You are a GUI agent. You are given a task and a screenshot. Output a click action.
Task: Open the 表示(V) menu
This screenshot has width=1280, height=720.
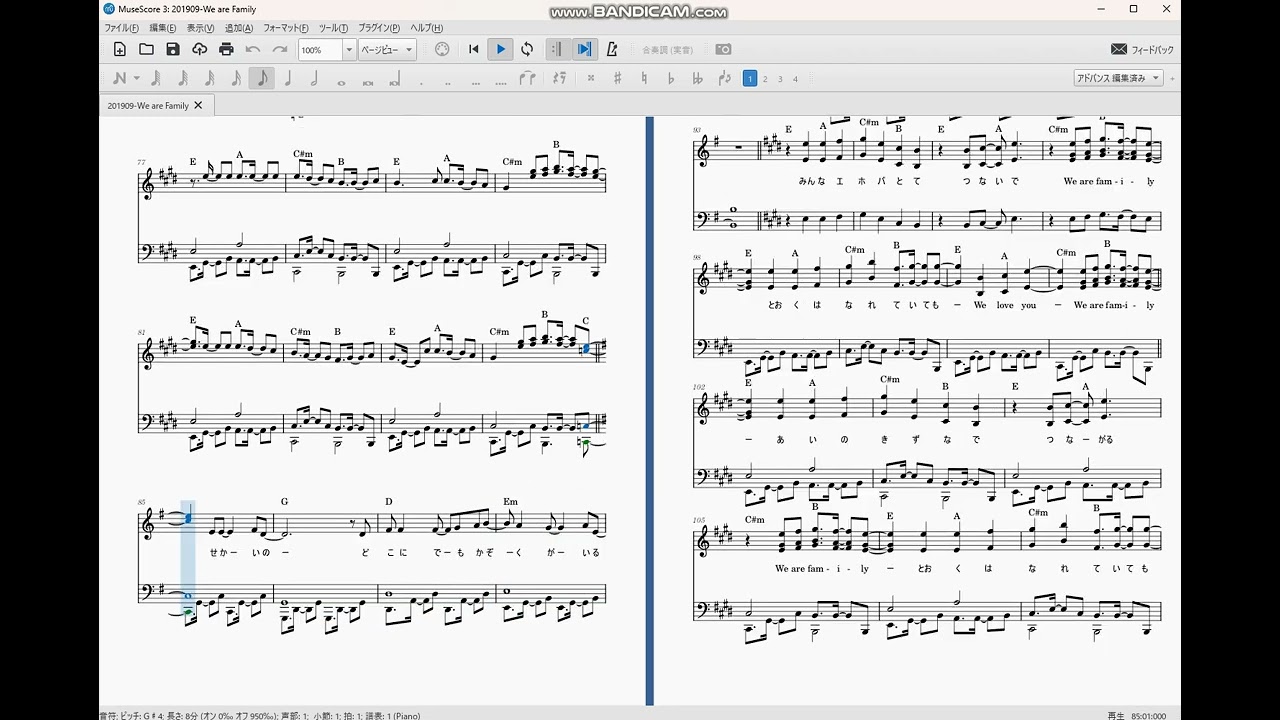pos(200,28)
